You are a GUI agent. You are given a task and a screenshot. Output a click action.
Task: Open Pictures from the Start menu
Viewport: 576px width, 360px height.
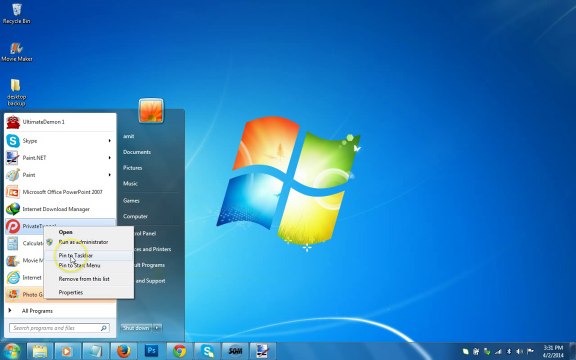pyautogui.click(x=133, y=168)
